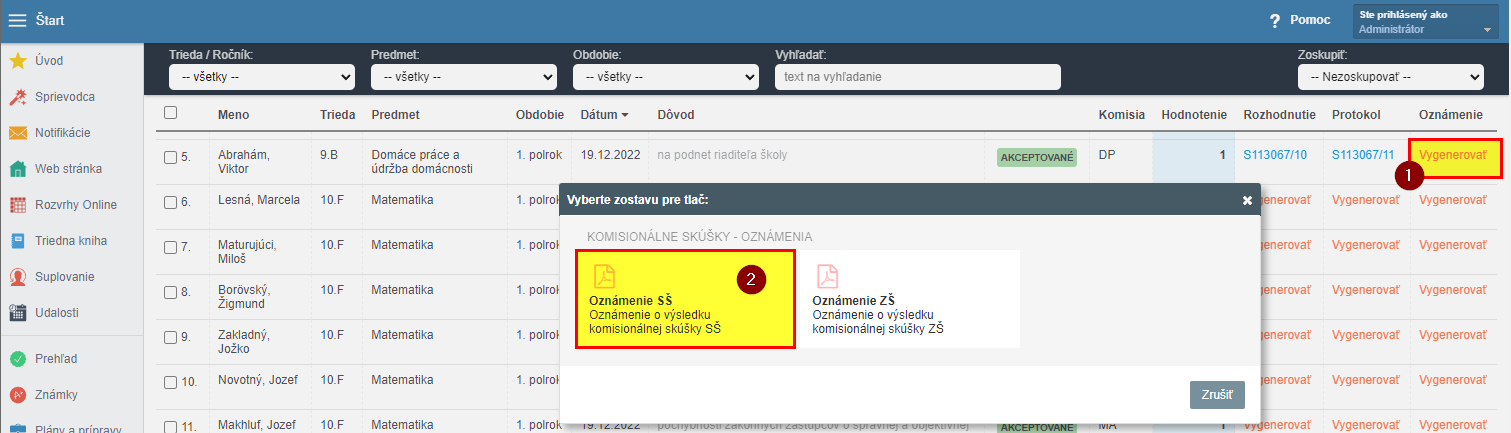The image size is (1511, 433).
Task: Open Sprievodca in the sidebar
Action: tap(65, 97)
